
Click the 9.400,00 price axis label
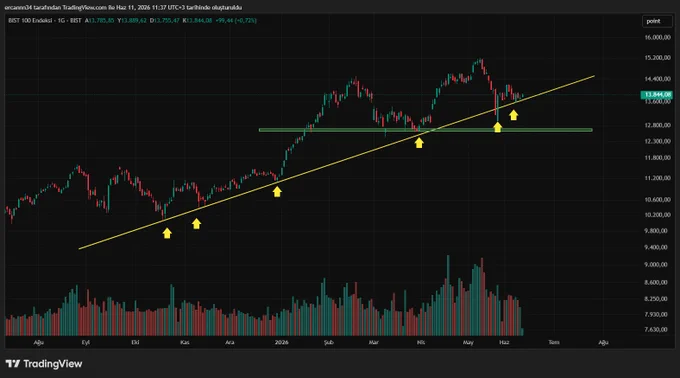656,248
